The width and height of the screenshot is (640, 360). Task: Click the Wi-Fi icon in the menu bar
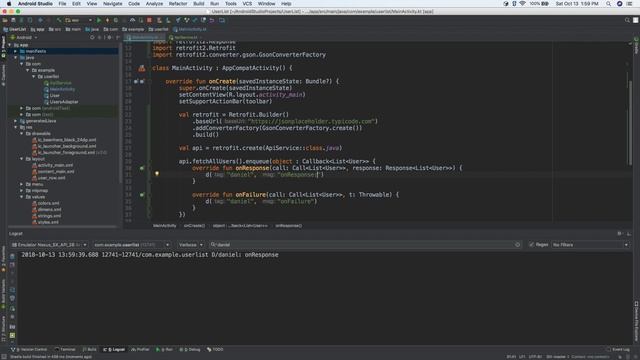tap(522, 4)
